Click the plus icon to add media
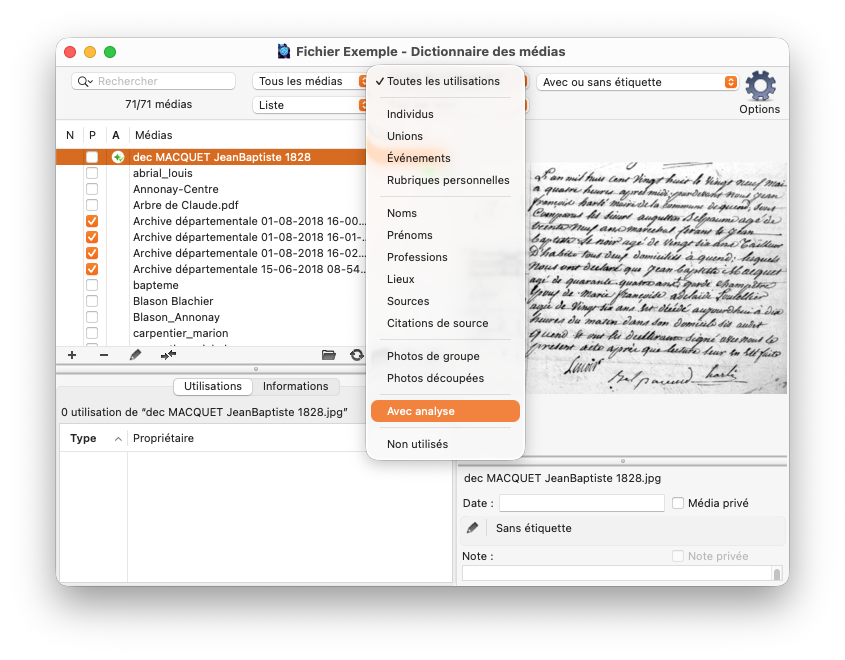The width and height of the screenshot is (845, 660). 72,355
